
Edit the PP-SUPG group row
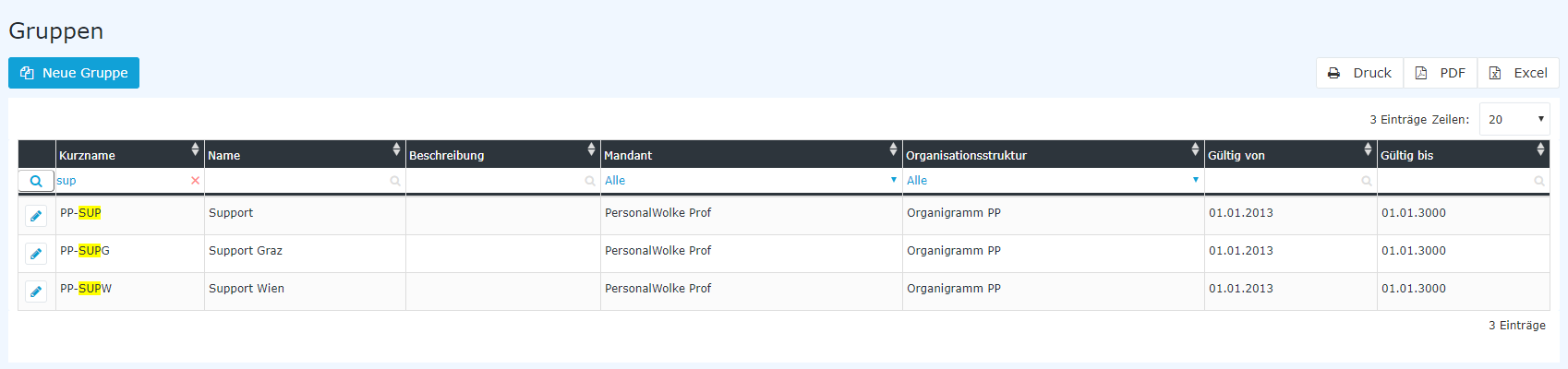[36, 254]
